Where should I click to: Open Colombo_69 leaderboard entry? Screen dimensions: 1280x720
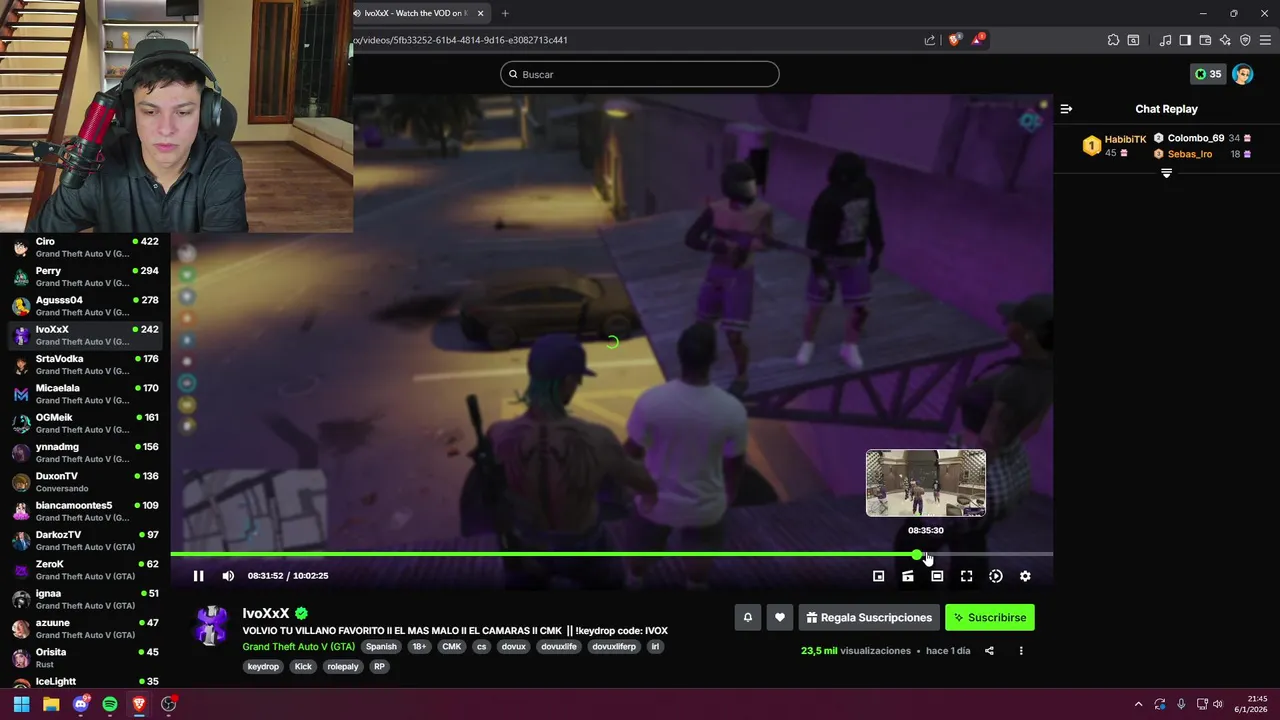[1202, 138]
